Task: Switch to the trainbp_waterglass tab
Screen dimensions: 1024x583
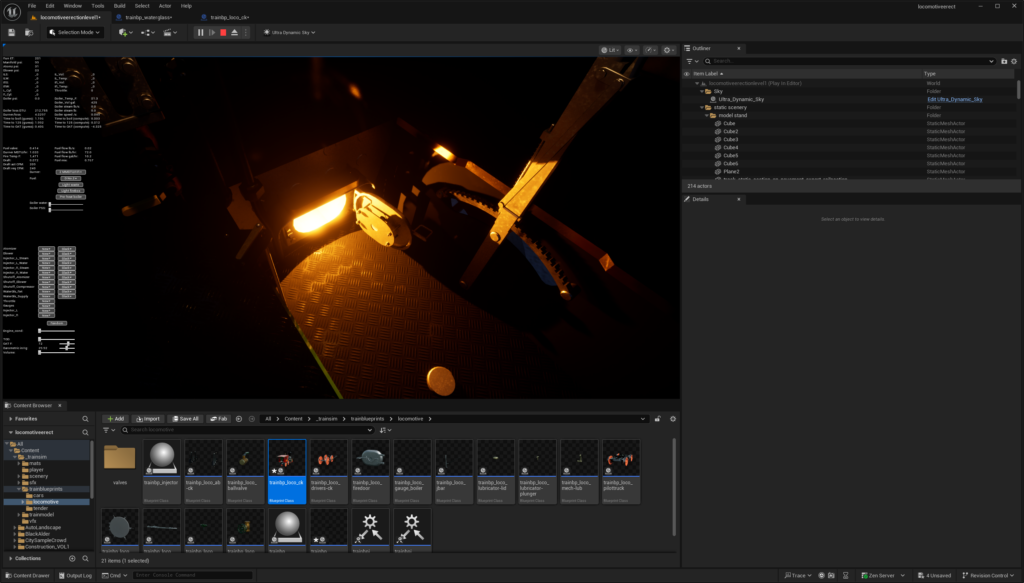Action: pos(148,18)
